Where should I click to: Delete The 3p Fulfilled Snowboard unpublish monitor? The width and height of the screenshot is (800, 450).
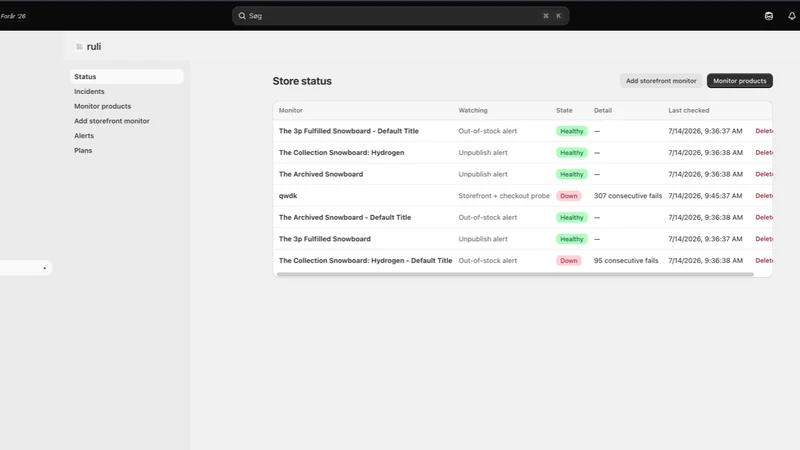coord(764,239)
